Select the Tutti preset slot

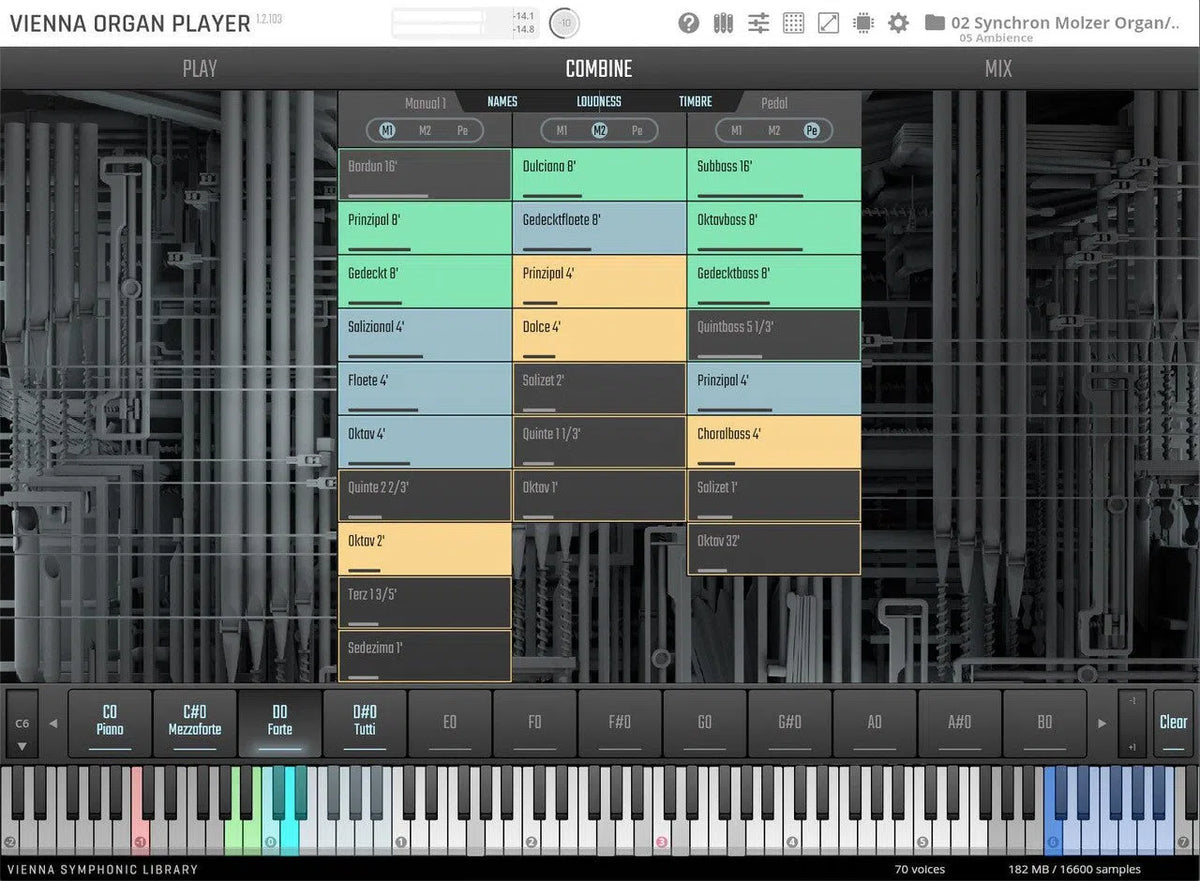click(x=365, y=721)
